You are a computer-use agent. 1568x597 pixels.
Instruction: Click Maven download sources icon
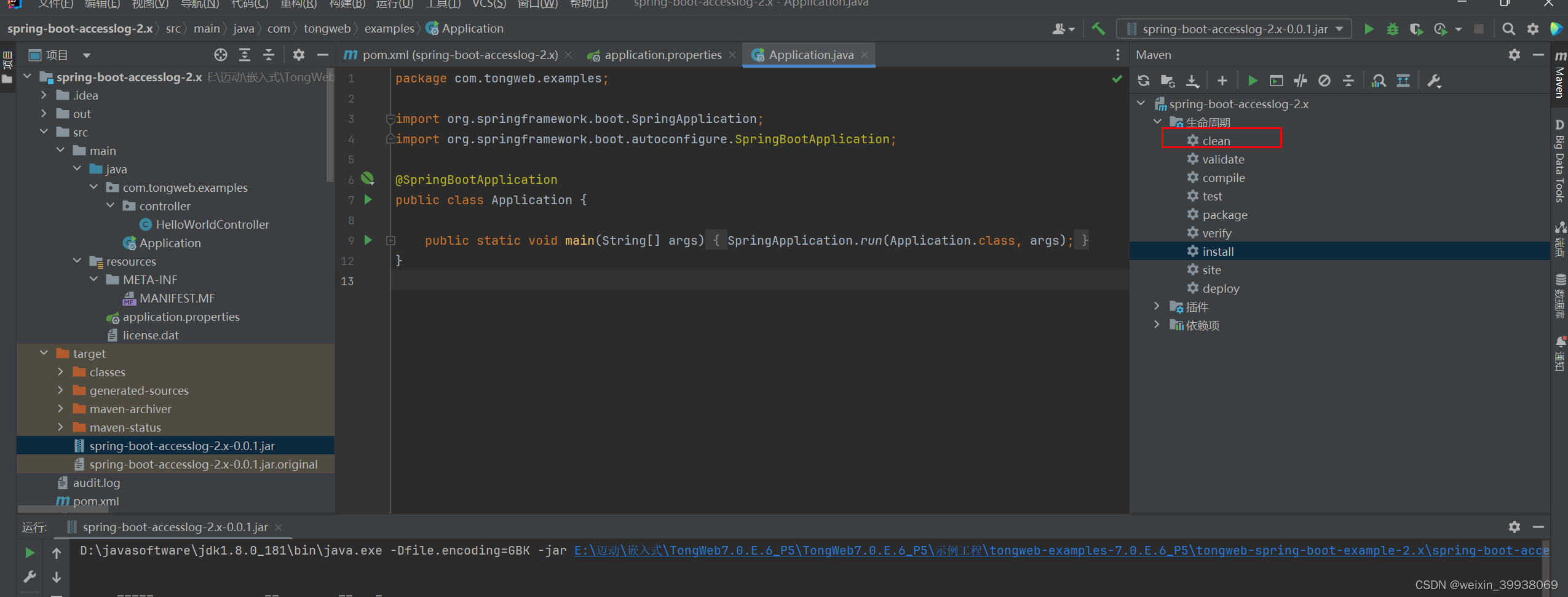click(1192, 81)
